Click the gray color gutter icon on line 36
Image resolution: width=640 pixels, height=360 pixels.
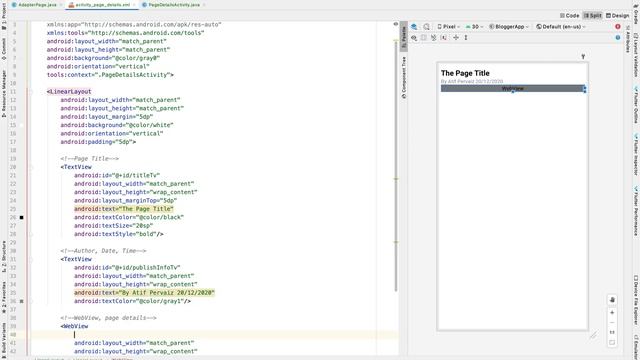click(x=22, y=301)
